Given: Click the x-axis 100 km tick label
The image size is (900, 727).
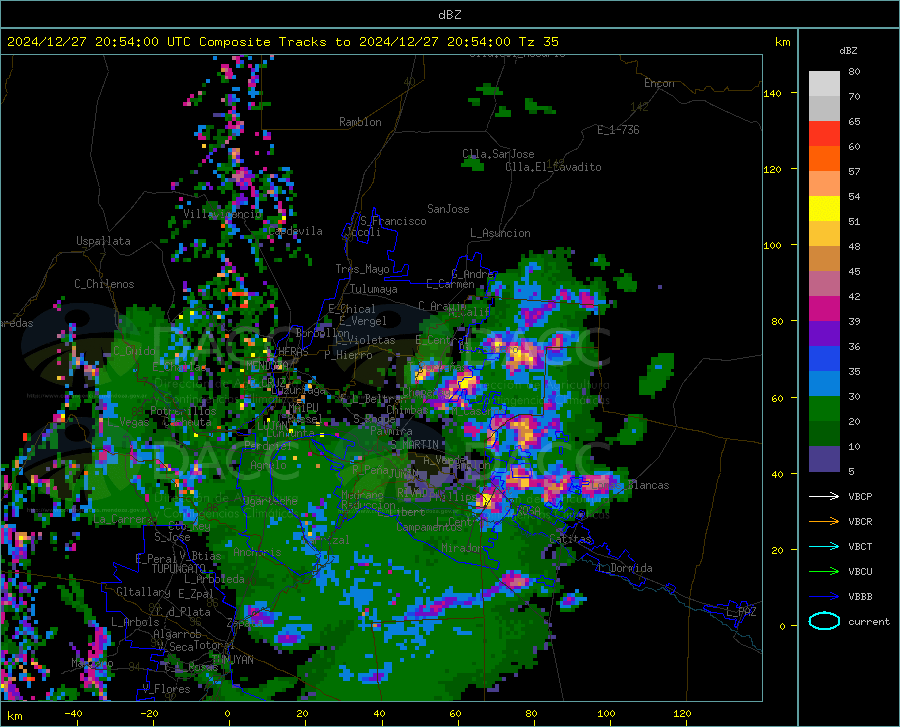Looking at the screenshot, I should pyautogui.click(x=606, y=713).
